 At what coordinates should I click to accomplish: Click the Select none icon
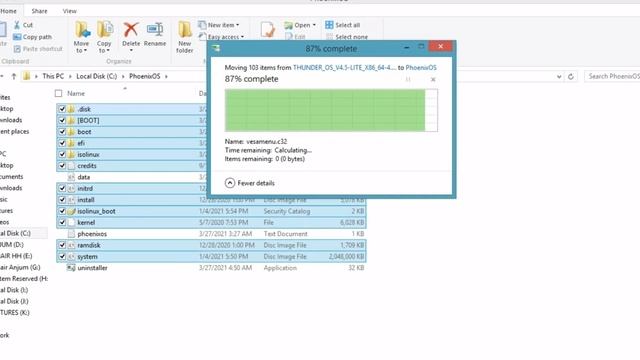(329, 37)
